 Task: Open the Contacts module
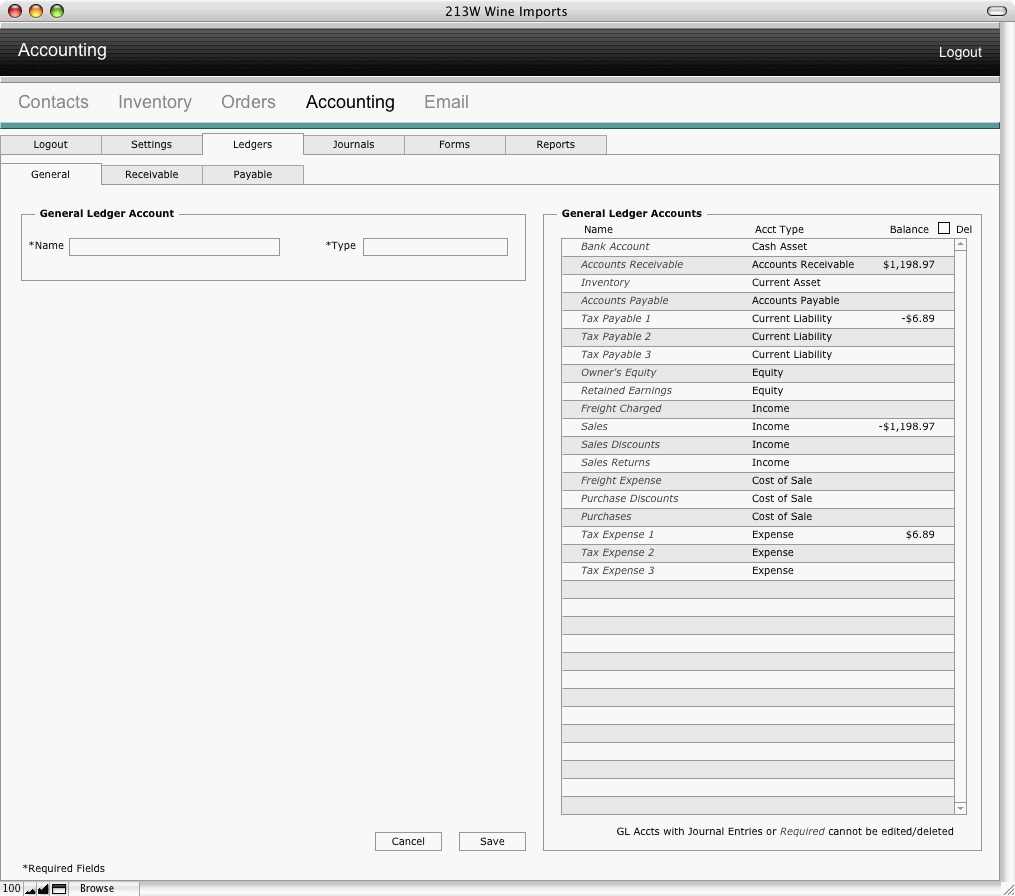[53, 102]
